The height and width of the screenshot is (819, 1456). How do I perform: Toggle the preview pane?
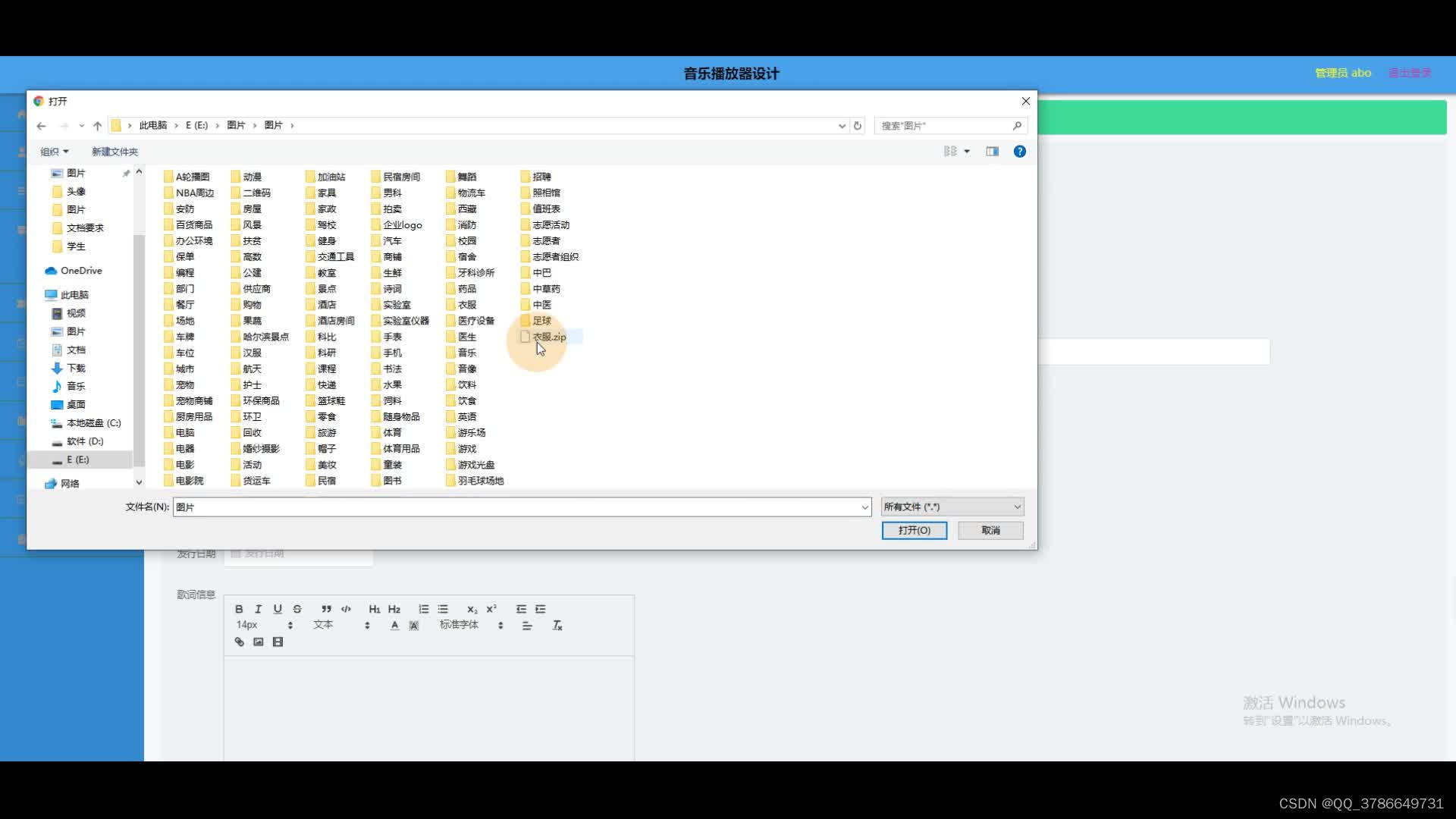pyautogui.click(x=992, y=152)
